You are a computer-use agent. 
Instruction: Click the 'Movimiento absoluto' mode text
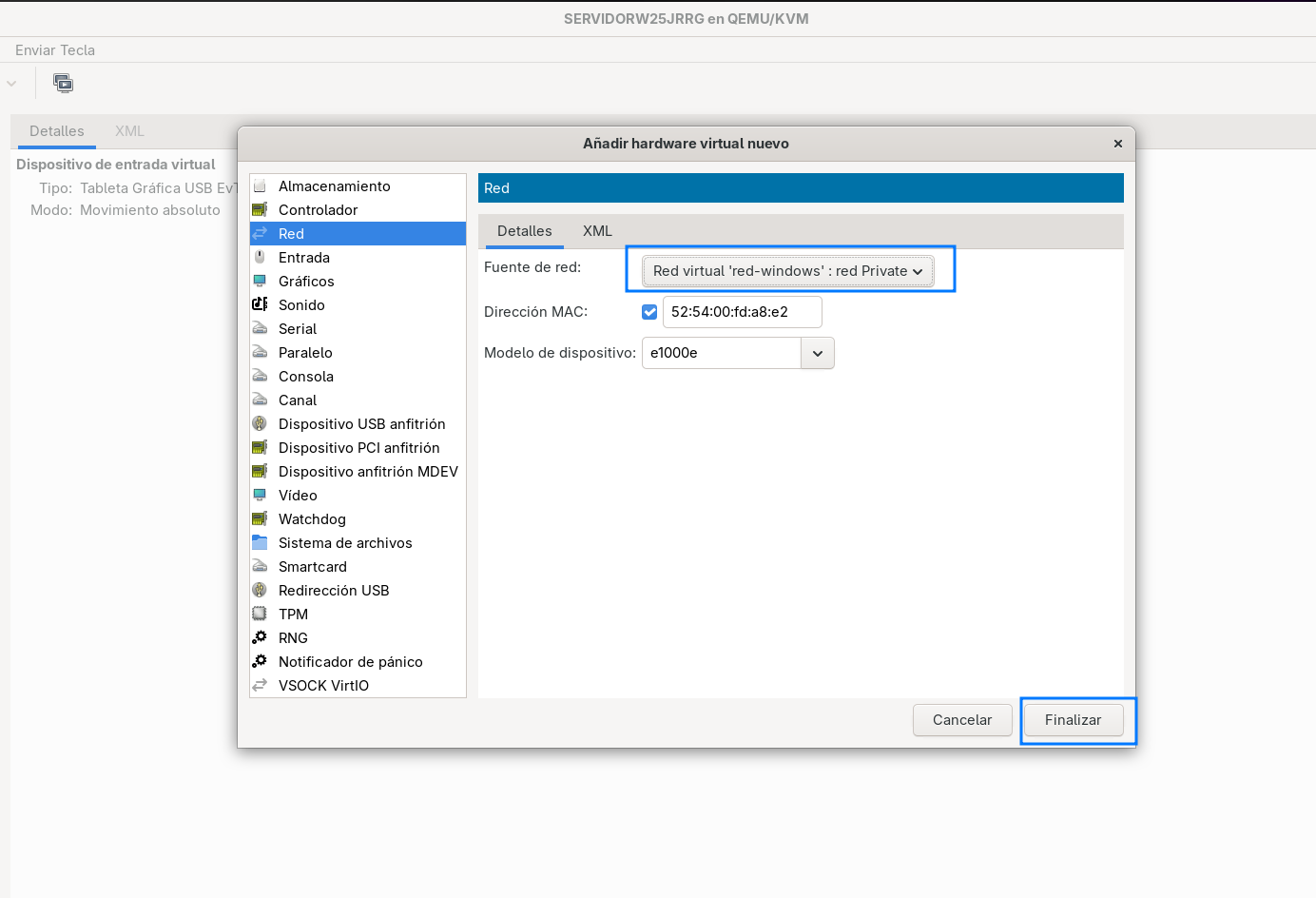coord(150,210)
